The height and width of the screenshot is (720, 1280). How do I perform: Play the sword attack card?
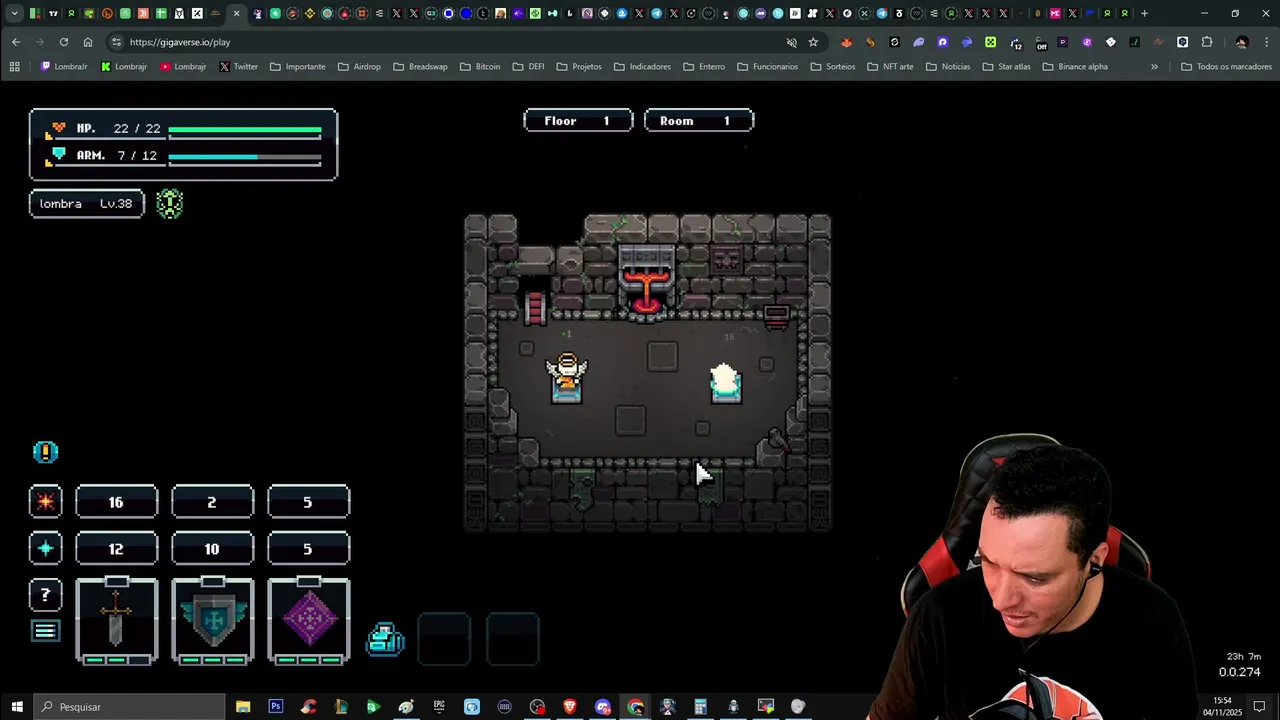(116, 620)
